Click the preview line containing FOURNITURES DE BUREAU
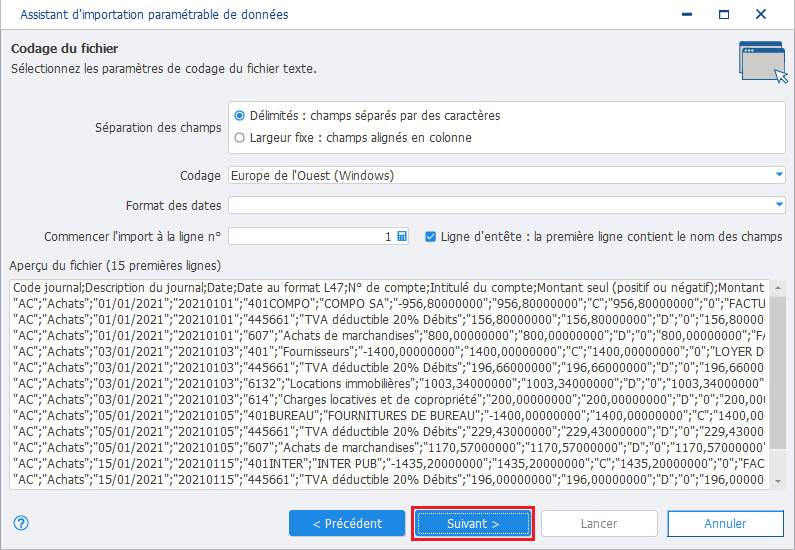This screenshot has width=795, height=550. [x=388, y=416]
